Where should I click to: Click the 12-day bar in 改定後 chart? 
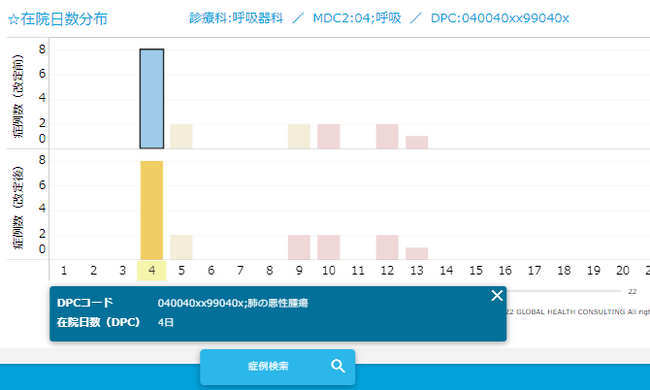(x=387, y=247)
